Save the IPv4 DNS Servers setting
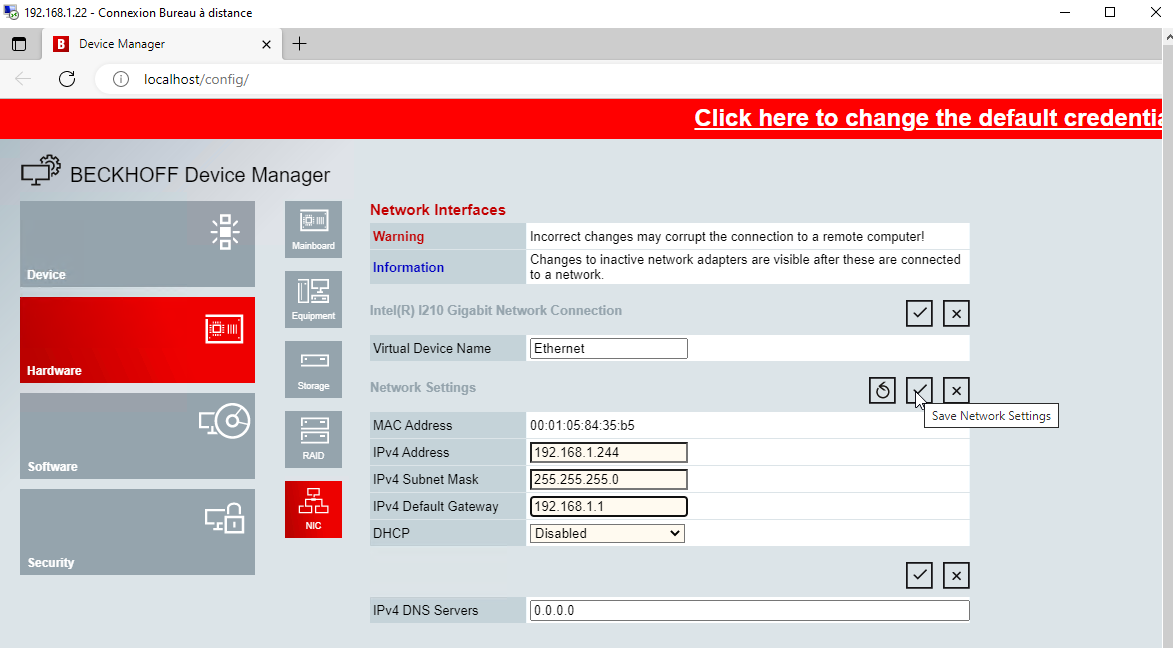1173x648 pixels. [x=919, y=575]
